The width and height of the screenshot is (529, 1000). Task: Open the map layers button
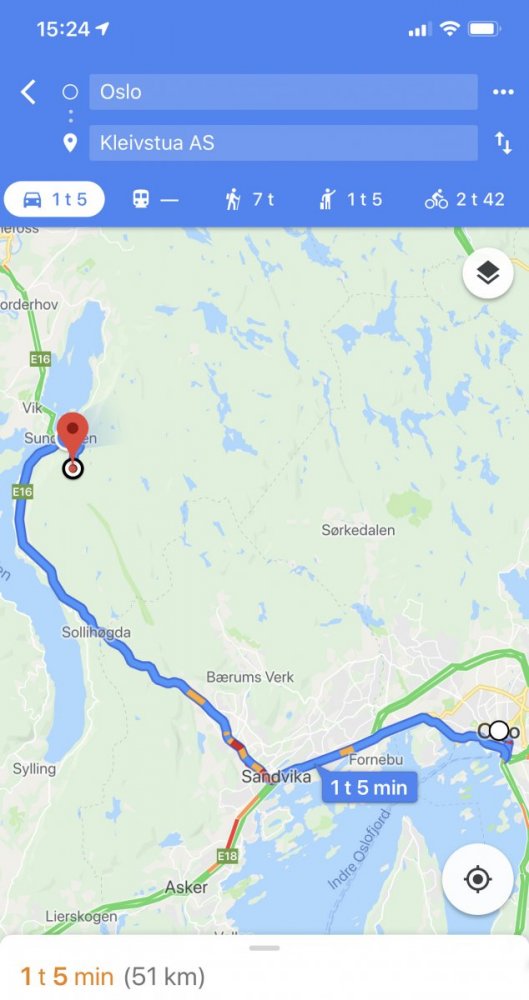488,273
